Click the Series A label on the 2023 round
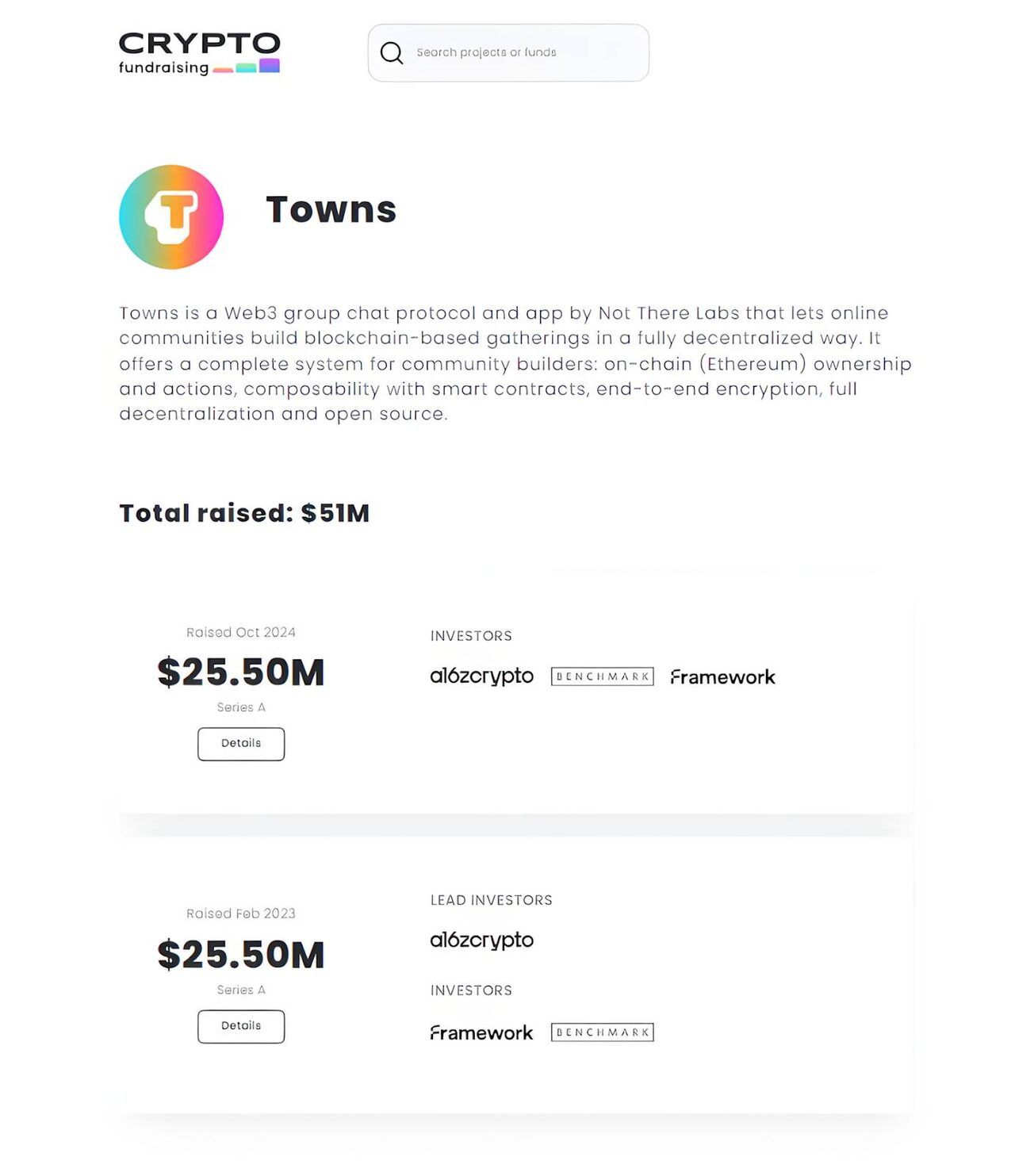1015x1176 pixels. (241, 990)
